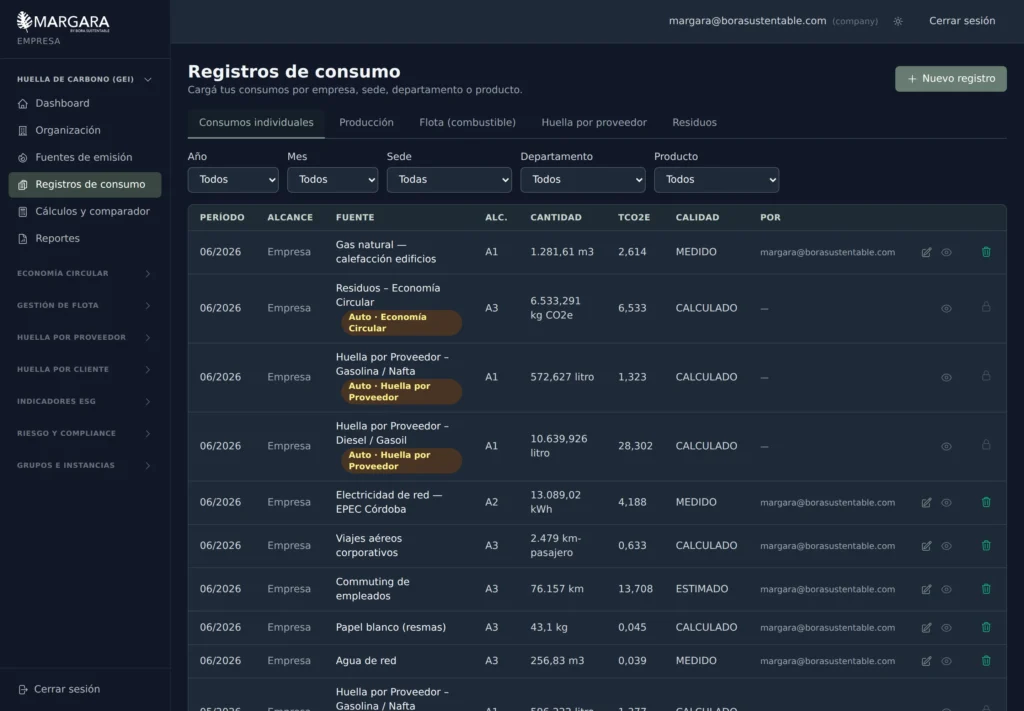Viewport: 1024px width, 711px height.
Task: Click Cerrar sesión in the top bar
Action: (x=962, y=21)
